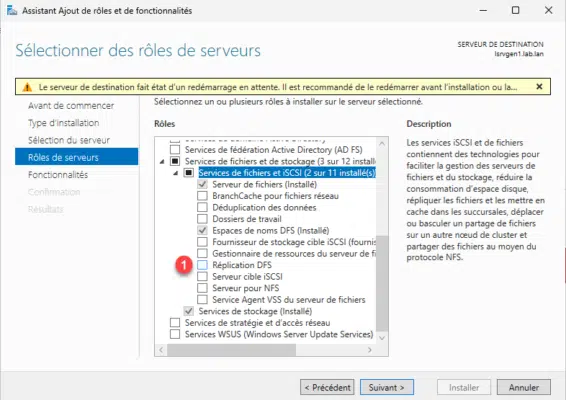The image size is (566, 400).
Task: Maximize the wizard window
Action: 515,10
